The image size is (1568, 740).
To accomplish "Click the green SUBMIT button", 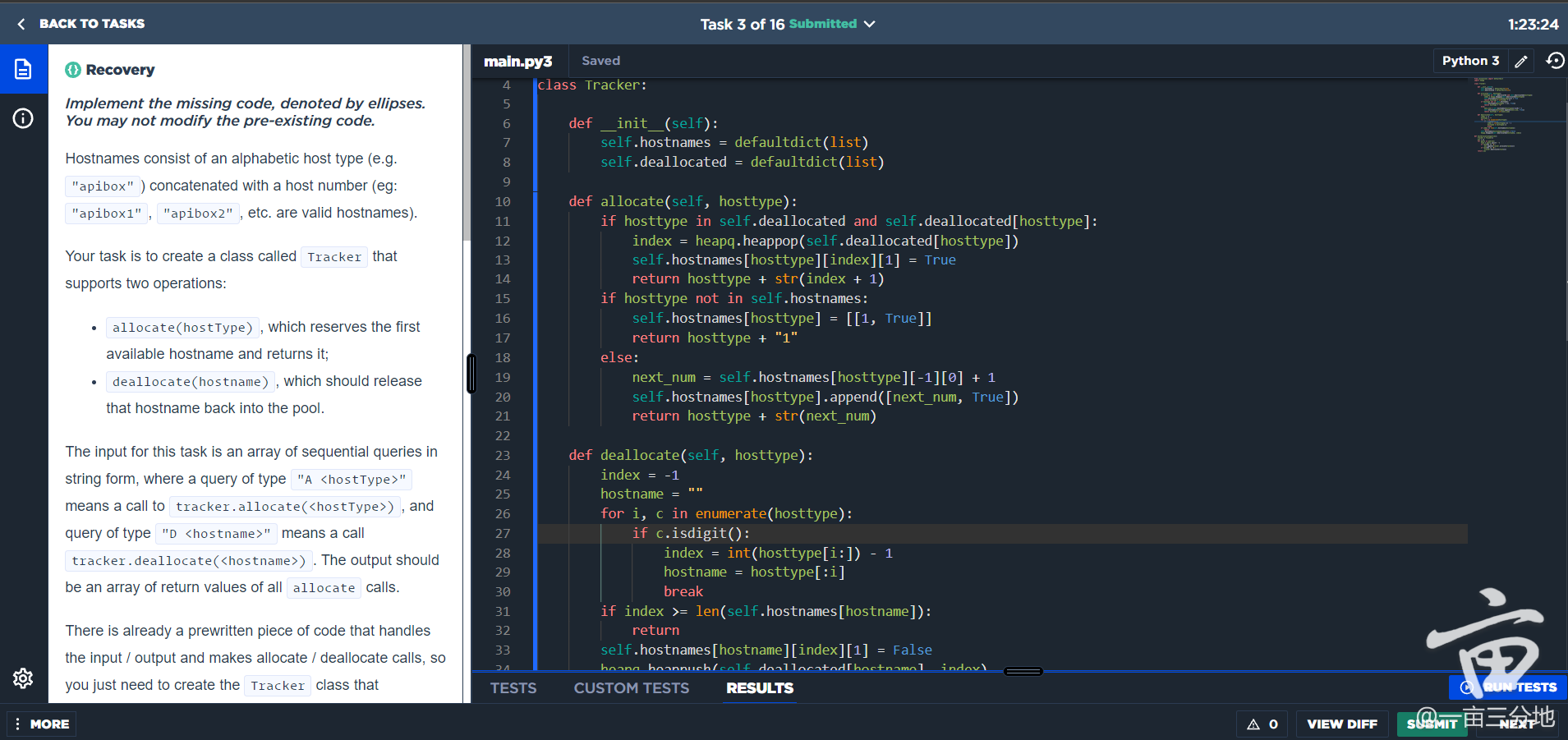I will pyautogui.click(x=1431, y=724).
